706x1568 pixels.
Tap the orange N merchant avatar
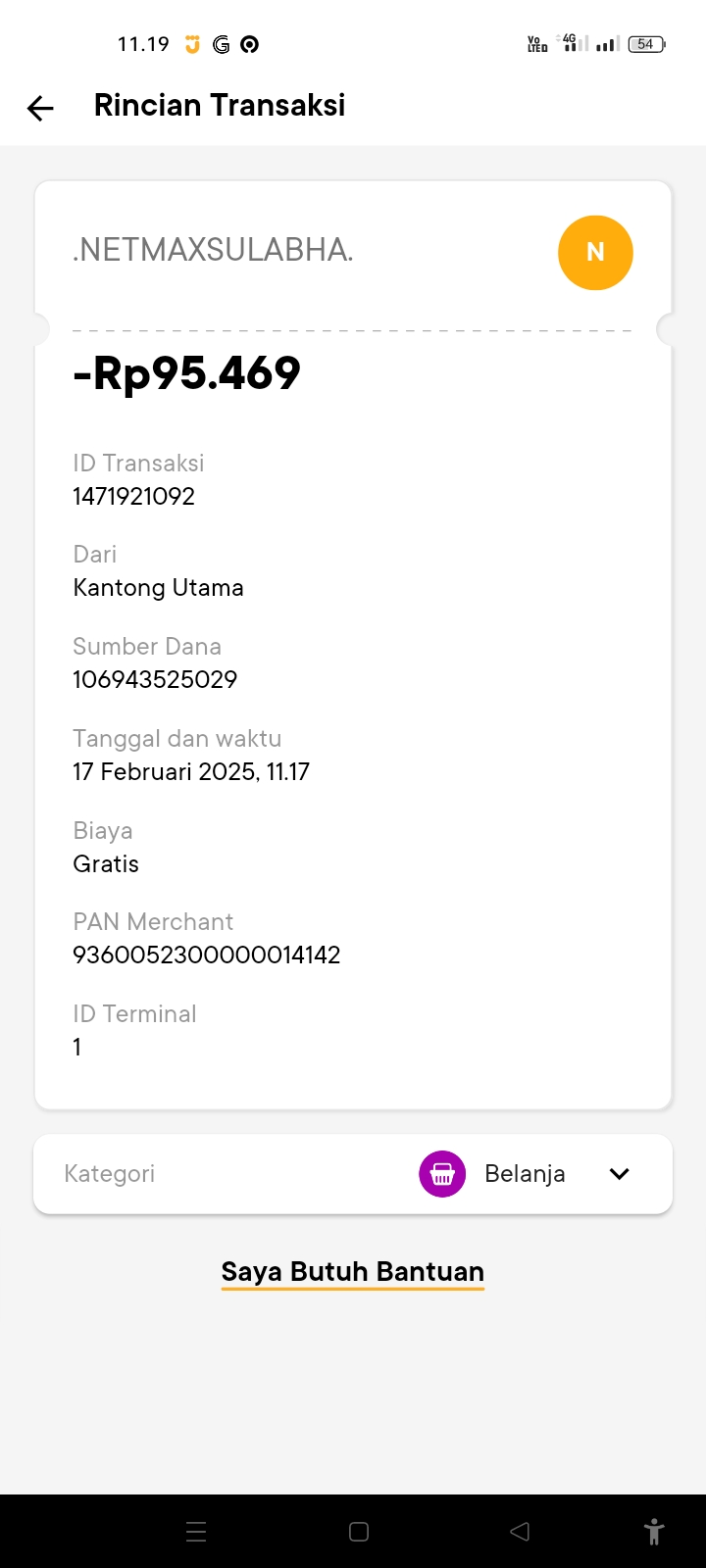click(595, 253)
